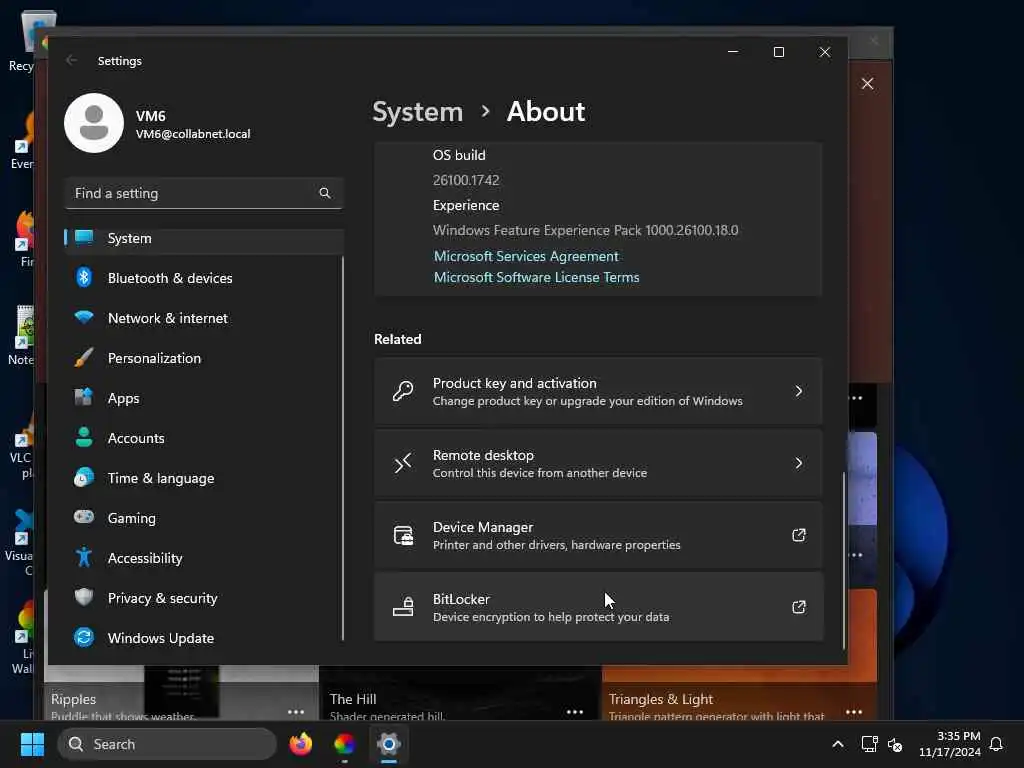Click the About page vertical scrollbar
Viewport: 1024px width, 768px height.
tap(843, 560)
